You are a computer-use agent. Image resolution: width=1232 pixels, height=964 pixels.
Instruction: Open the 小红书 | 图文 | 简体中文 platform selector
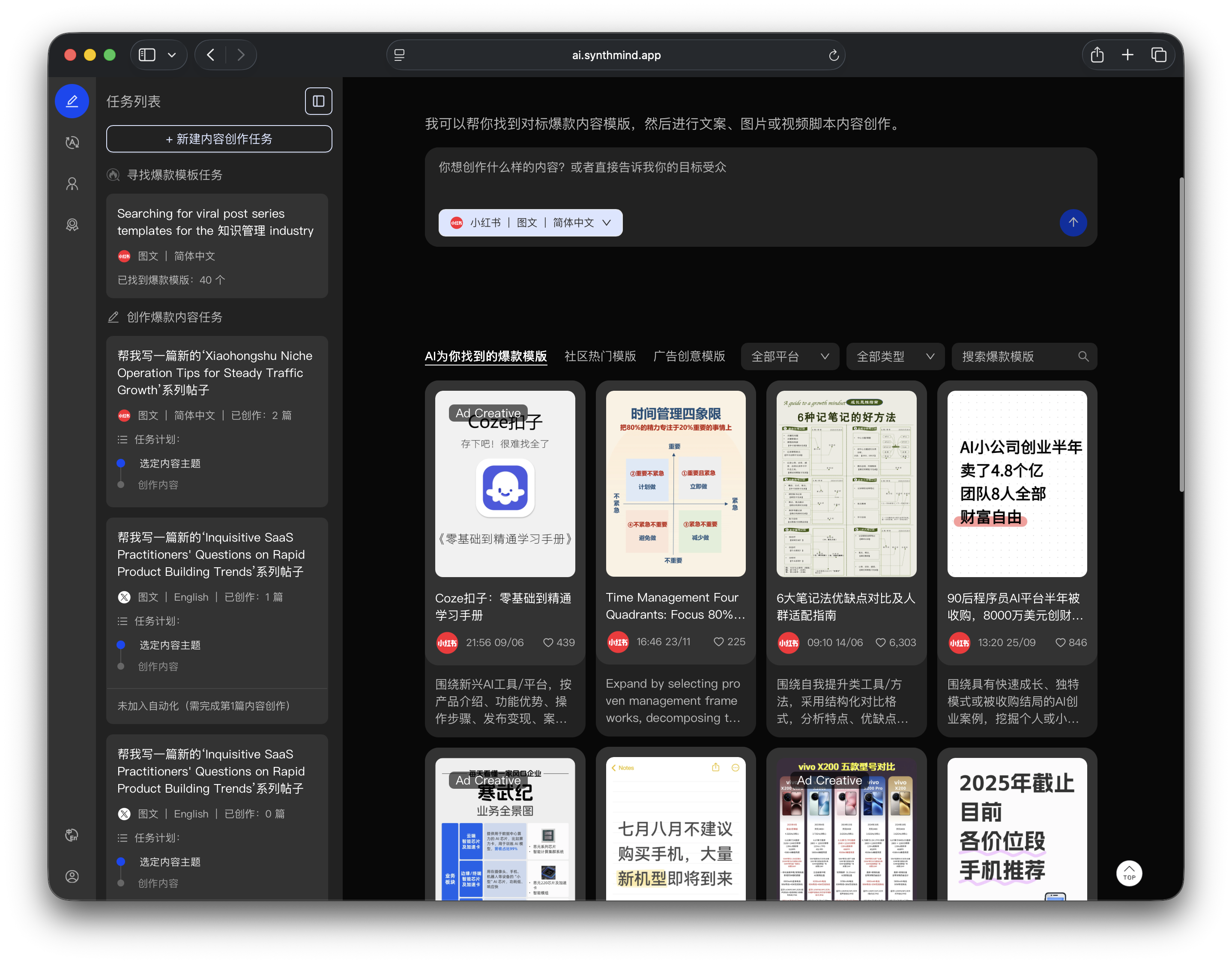point(530,222)
